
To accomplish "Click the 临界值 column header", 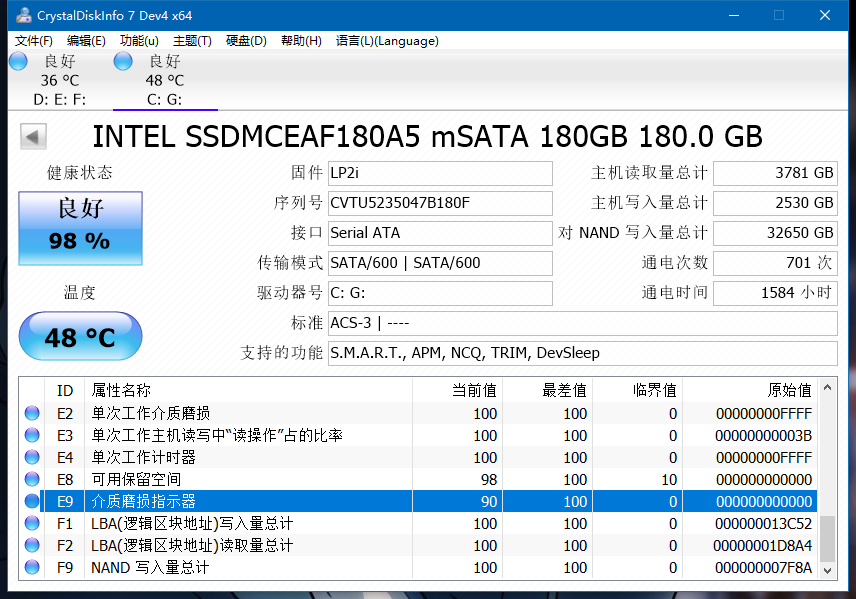I will (x=638, y=390).
